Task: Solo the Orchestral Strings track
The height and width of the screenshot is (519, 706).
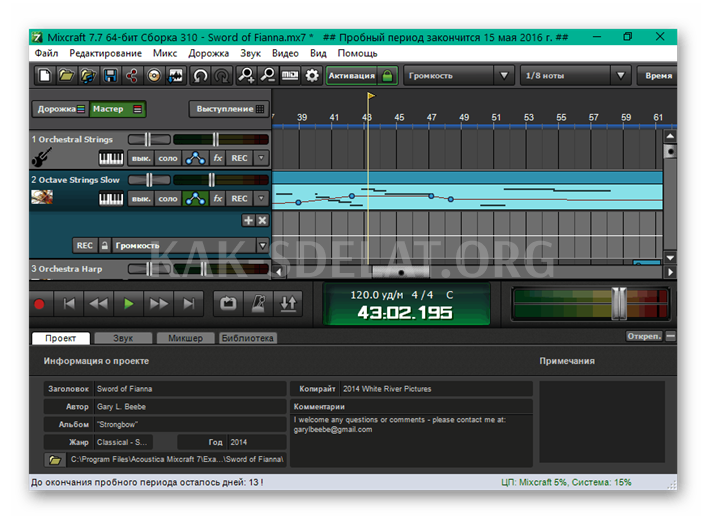Action: tap(168, 158)
